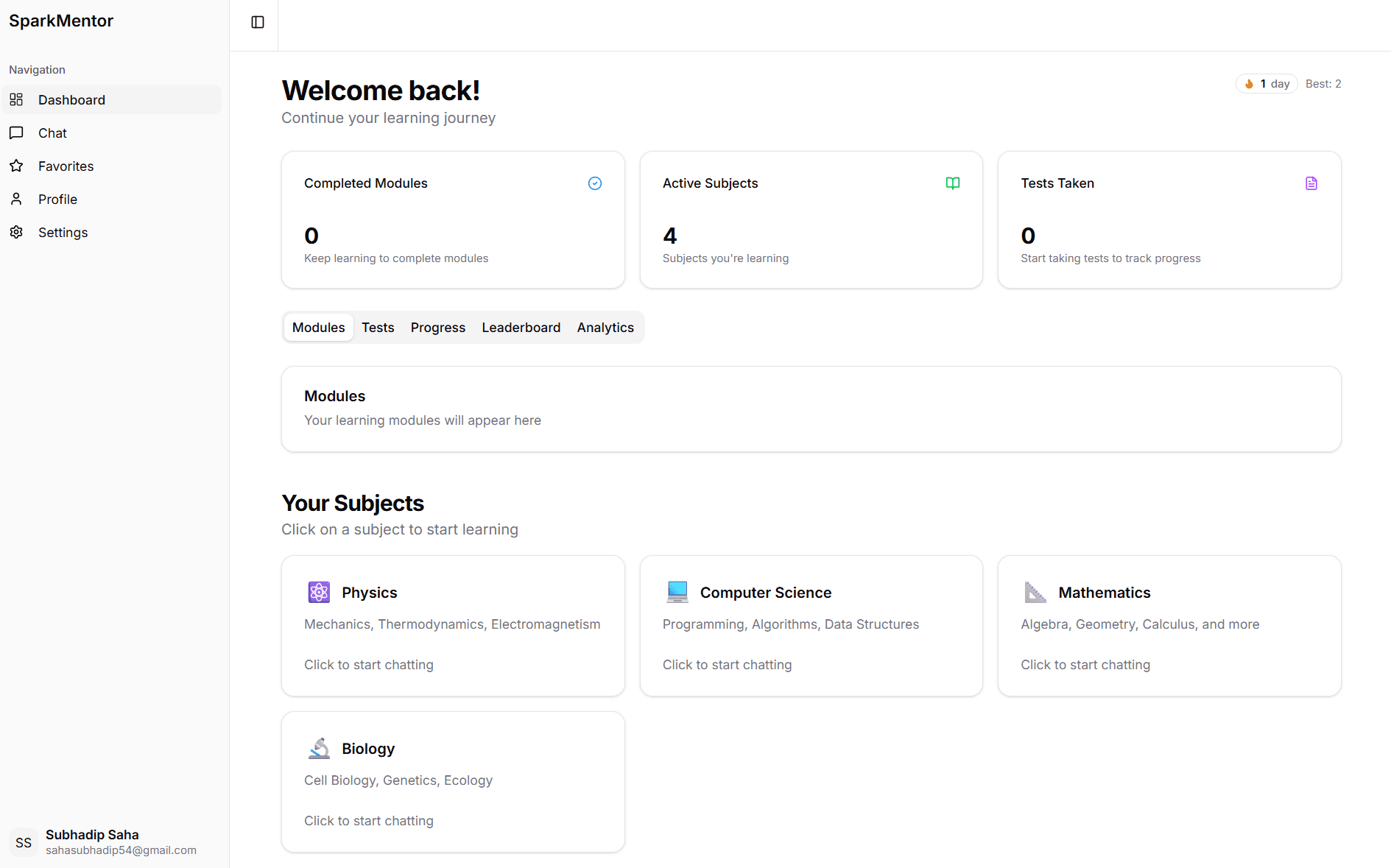Open the Leaderboard tab
1391x868 pixels.
point(521,327)
